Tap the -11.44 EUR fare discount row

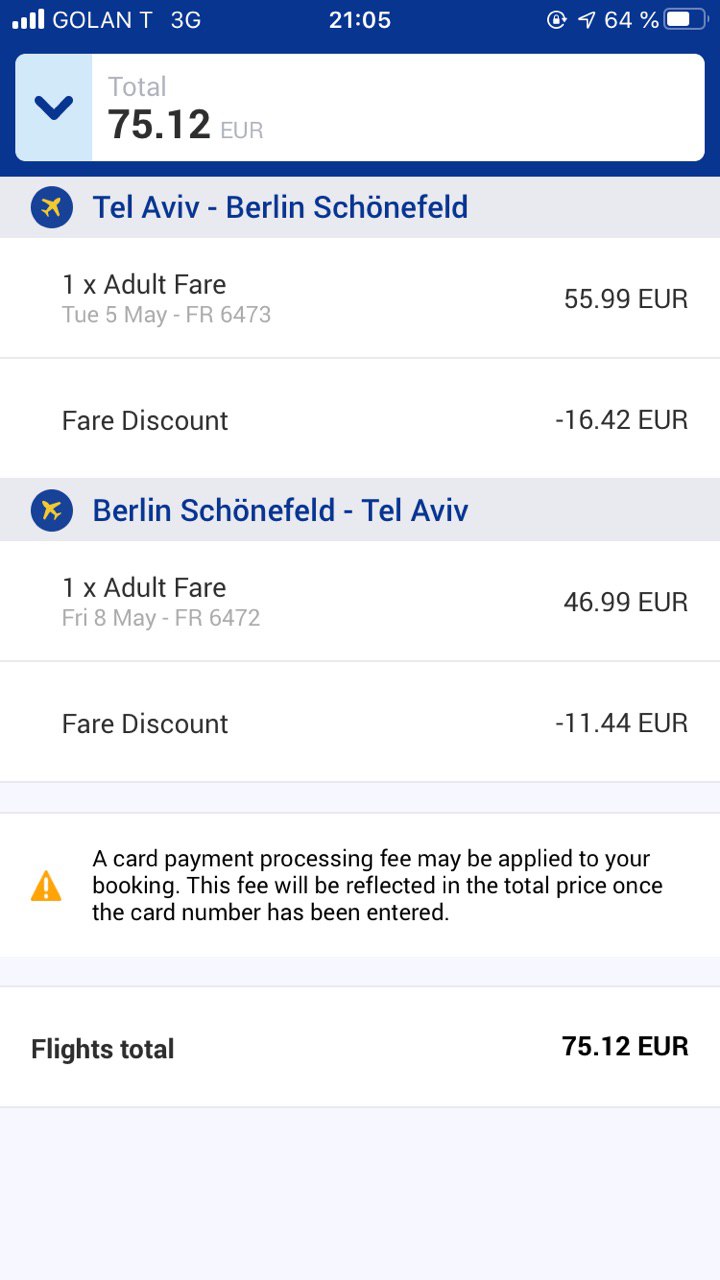tap(360, 722)
